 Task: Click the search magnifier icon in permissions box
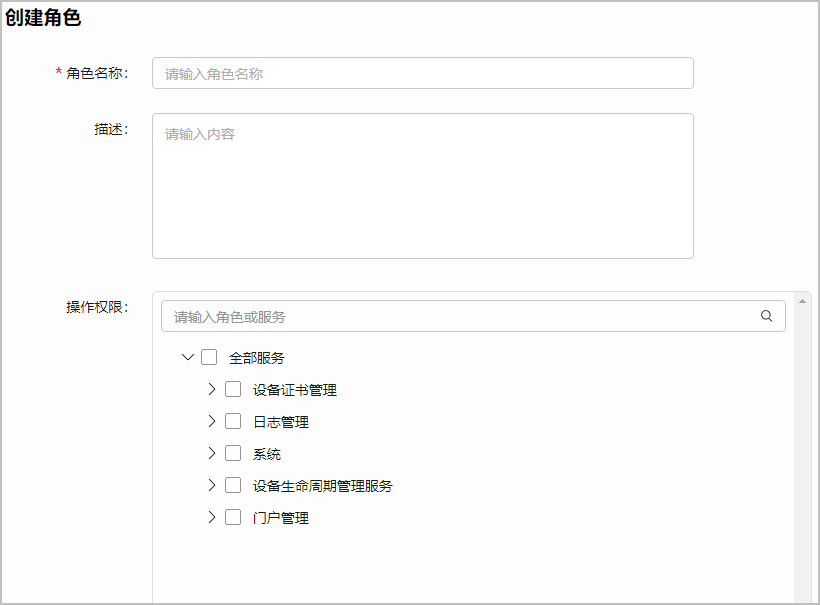766,316
